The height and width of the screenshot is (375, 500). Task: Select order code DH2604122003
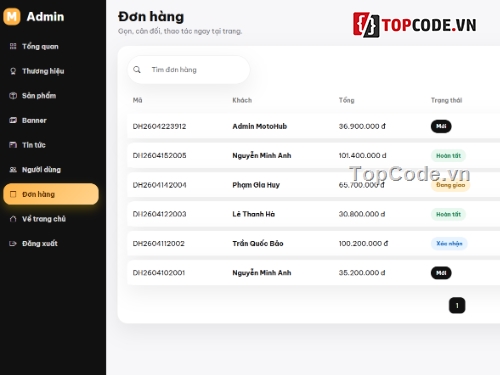[159, 214]
